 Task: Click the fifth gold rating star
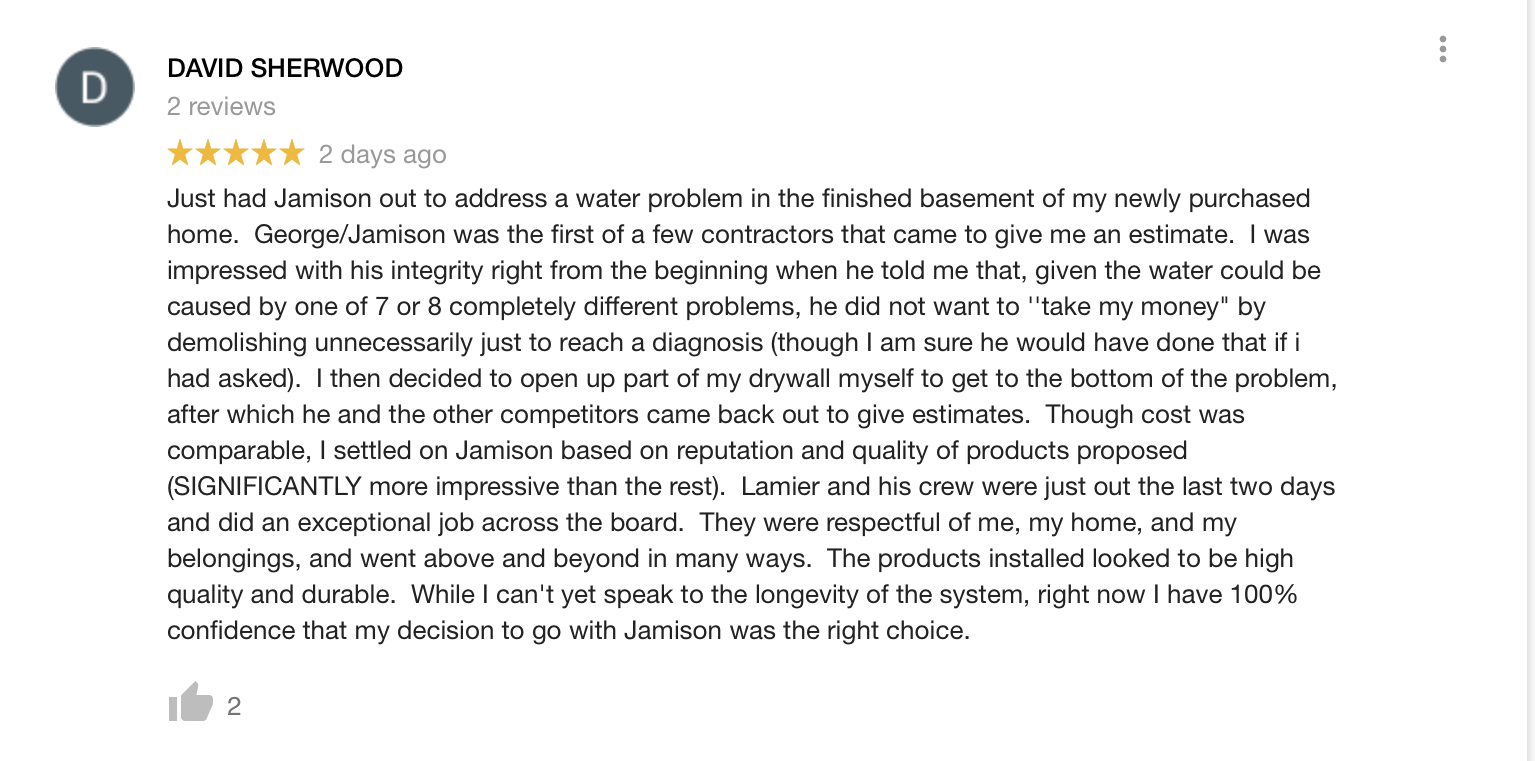click(290, 154)
